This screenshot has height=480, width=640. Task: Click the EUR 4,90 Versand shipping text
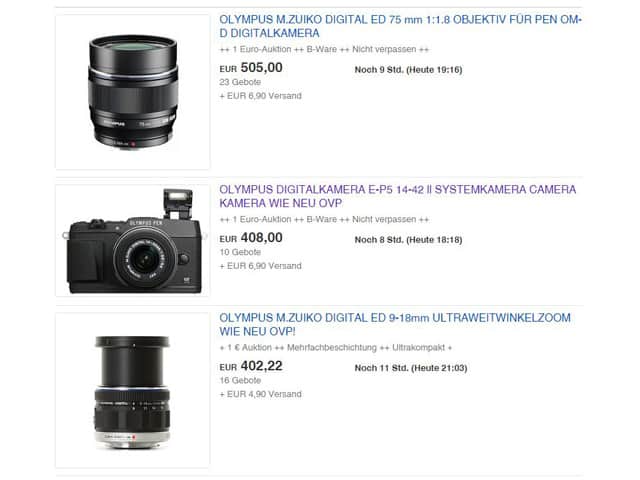tap(260, 394)
